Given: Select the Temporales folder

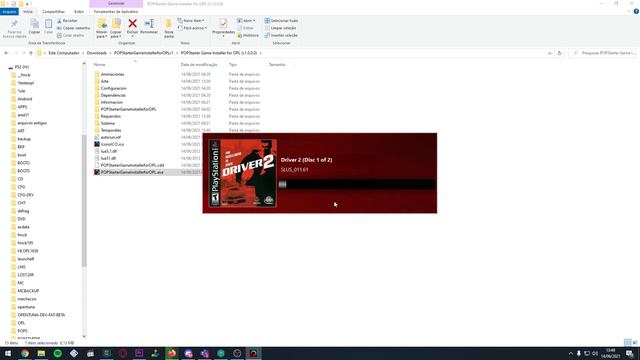Looking at the screenshot, I should (x=111, y=130).
